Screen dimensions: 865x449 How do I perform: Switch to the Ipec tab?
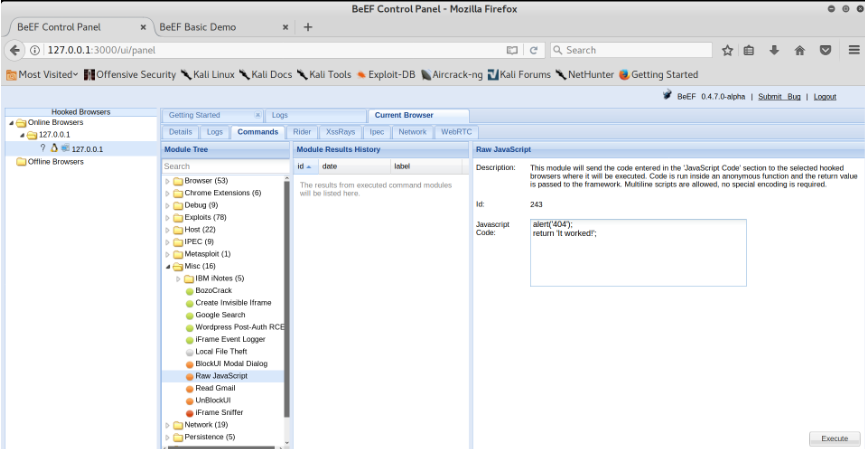(x=377, y=132)
